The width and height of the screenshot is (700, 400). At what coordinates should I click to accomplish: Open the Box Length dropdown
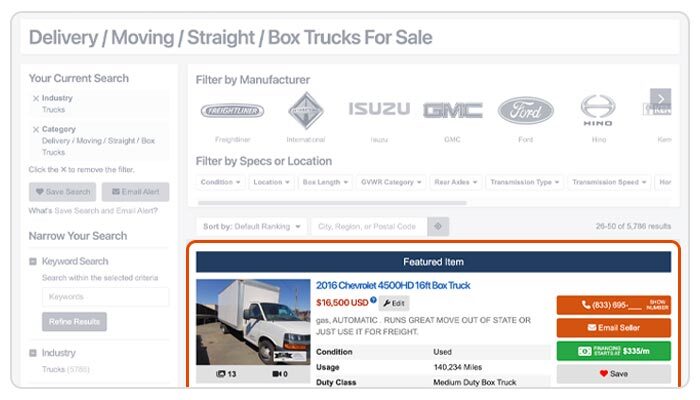[324, 183]
